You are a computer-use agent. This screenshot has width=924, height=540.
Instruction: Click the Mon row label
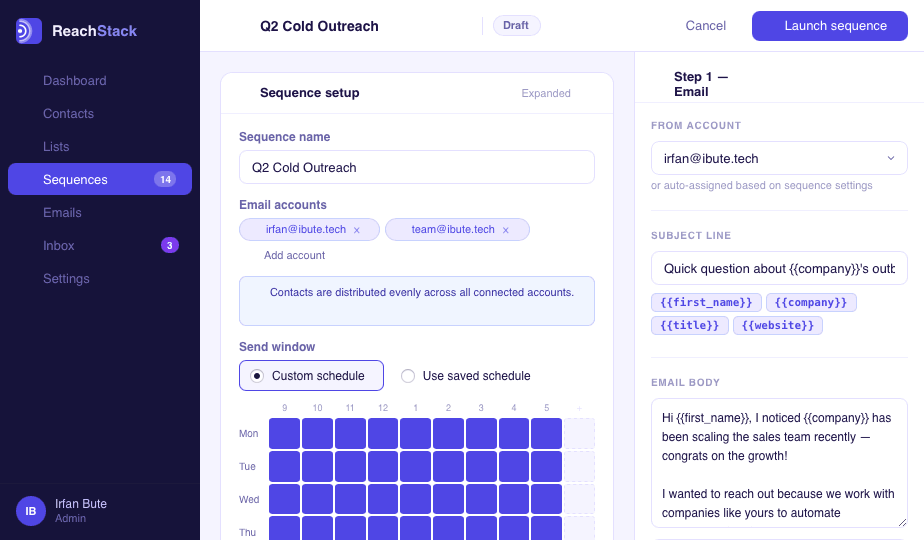(248, 434)
